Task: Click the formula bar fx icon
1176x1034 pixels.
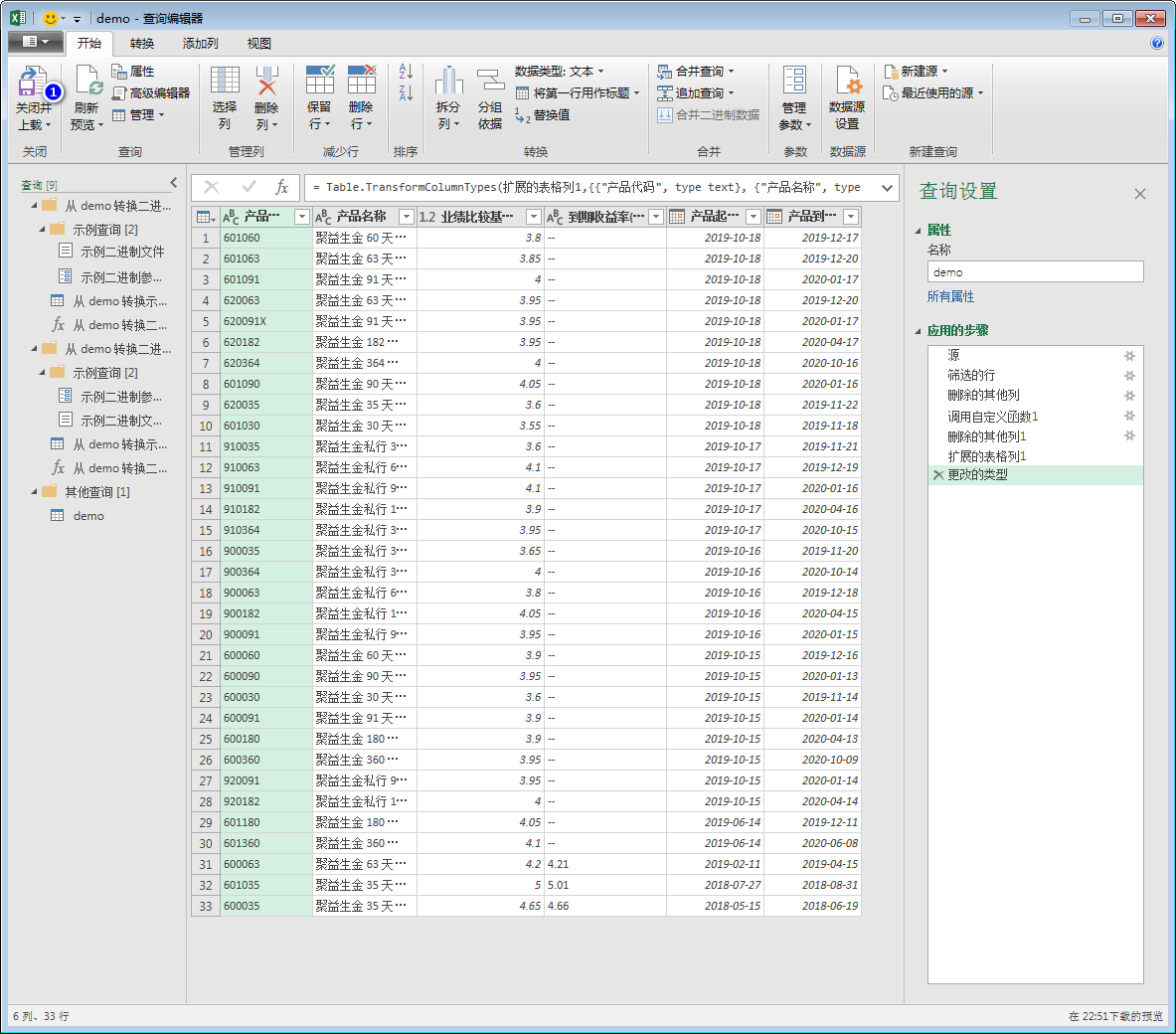Action: click(x=282, y=187)
